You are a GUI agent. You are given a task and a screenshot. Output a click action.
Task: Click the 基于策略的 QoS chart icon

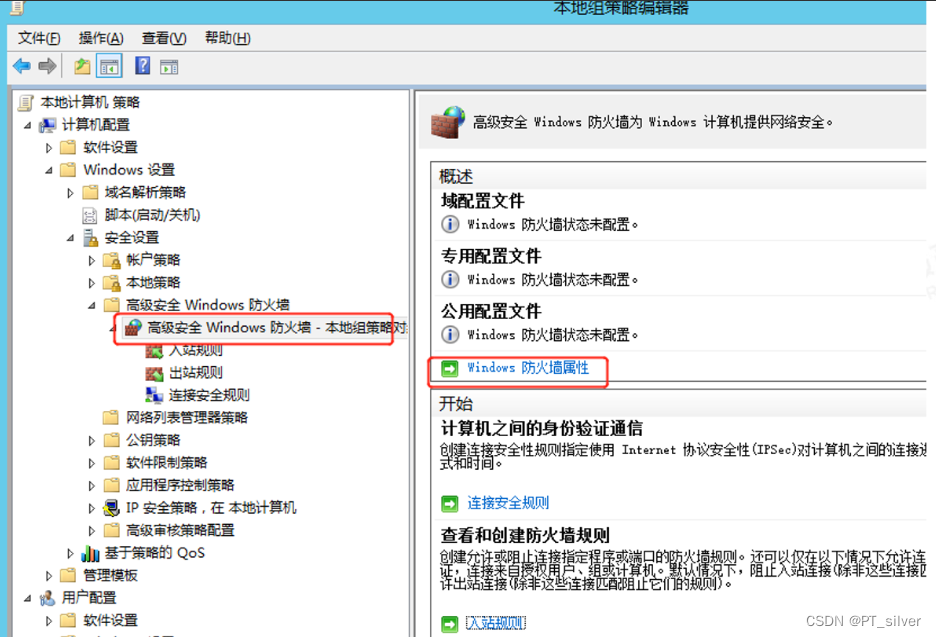point(90,553)
